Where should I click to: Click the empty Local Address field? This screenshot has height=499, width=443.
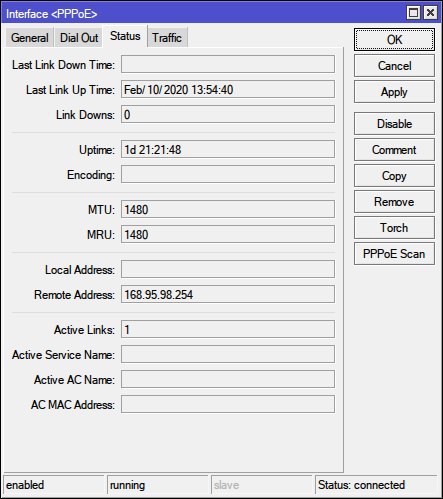228,269
